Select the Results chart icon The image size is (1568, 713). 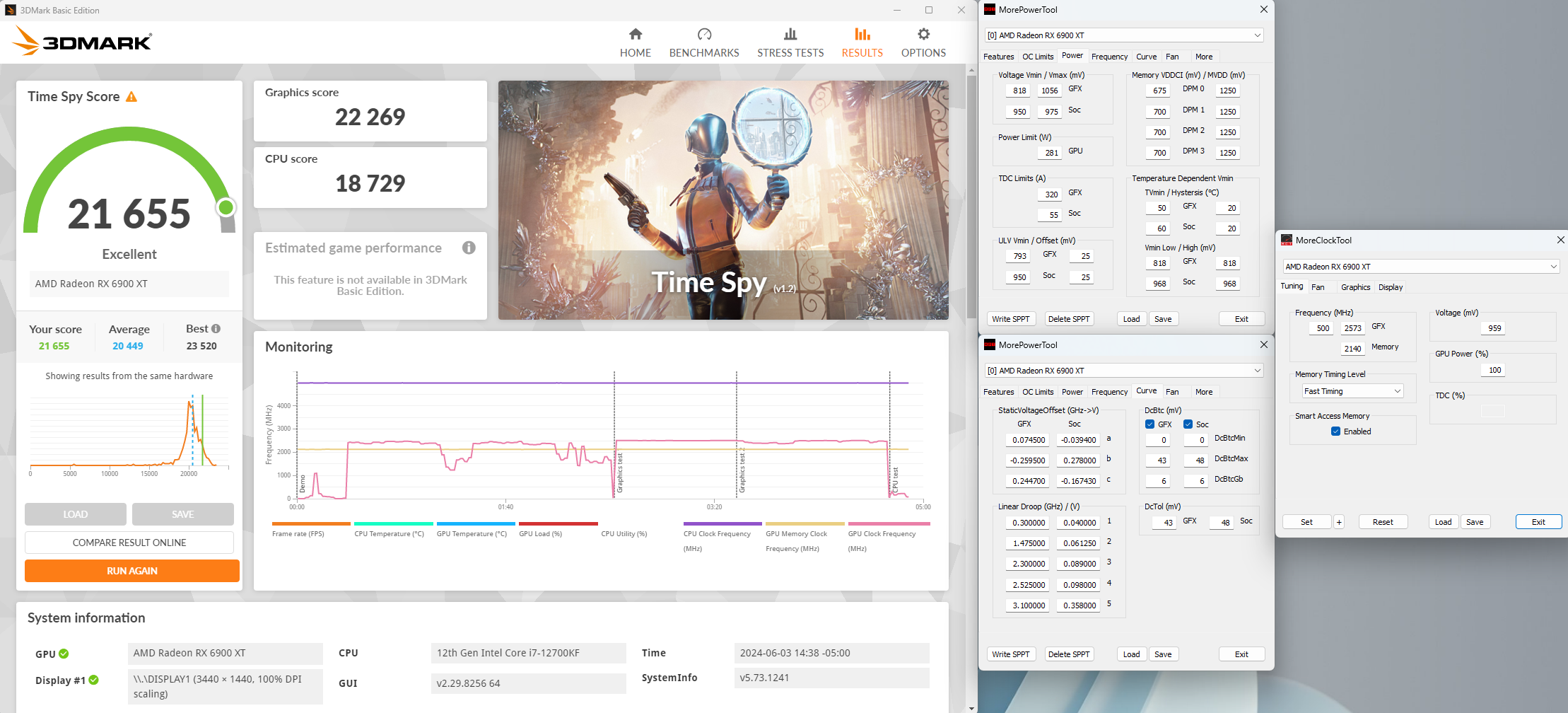click(x=862, y=34)
